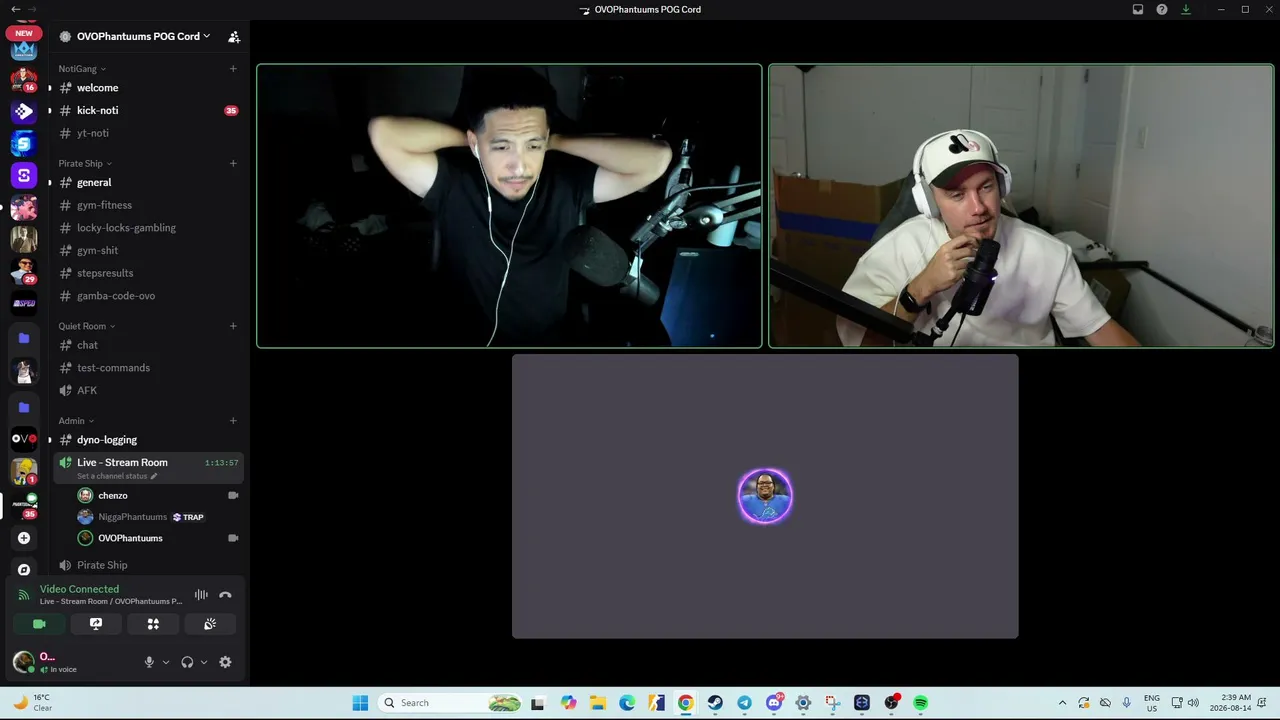Screen dimensions: 1280x720
Task: Select OVOPhantuums in voice participant list
Action: (x=157, y=538)
